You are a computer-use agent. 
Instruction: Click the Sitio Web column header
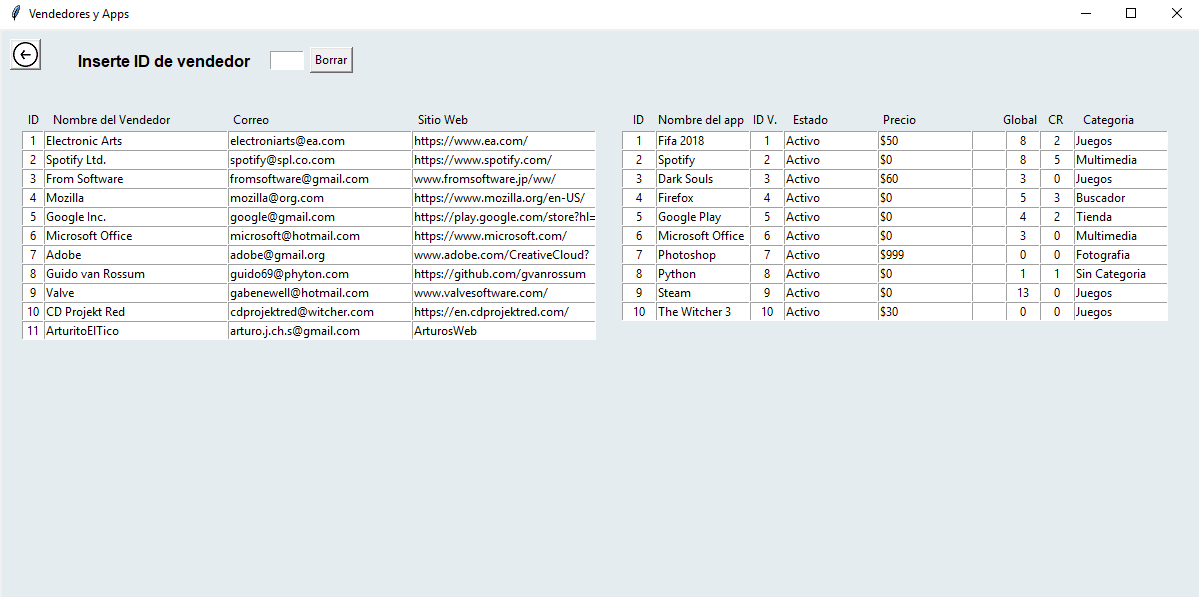443,120
